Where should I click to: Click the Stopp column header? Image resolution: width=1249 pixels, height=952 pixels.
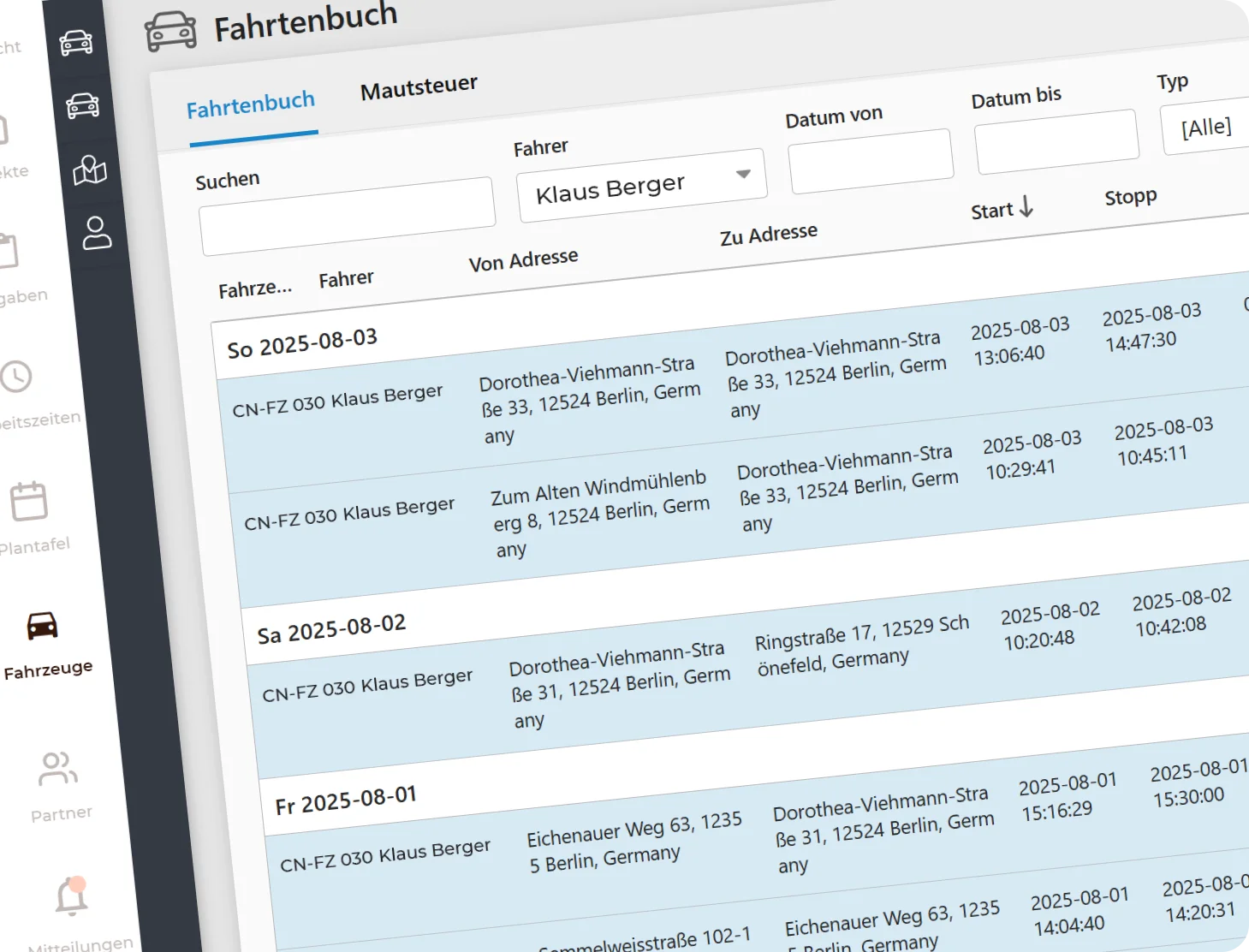(x=1131, y=197)
